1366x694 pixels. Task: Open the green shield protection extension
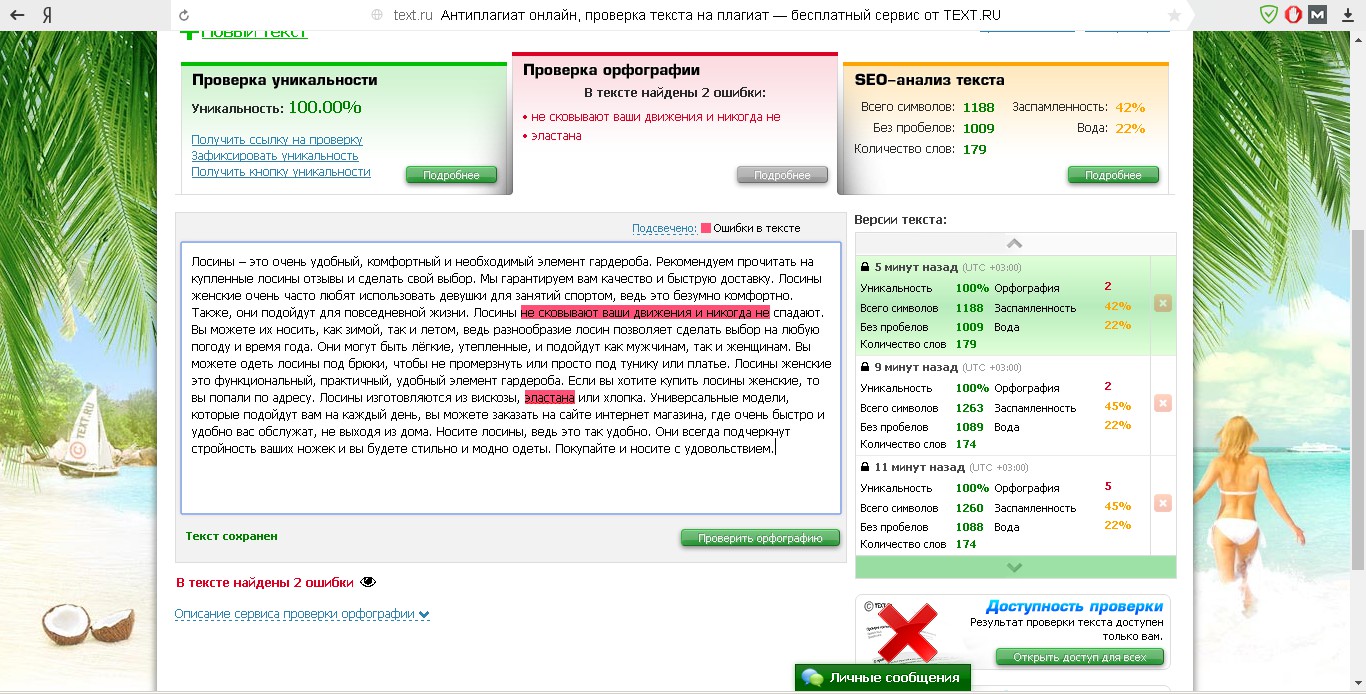[1269, 15]
